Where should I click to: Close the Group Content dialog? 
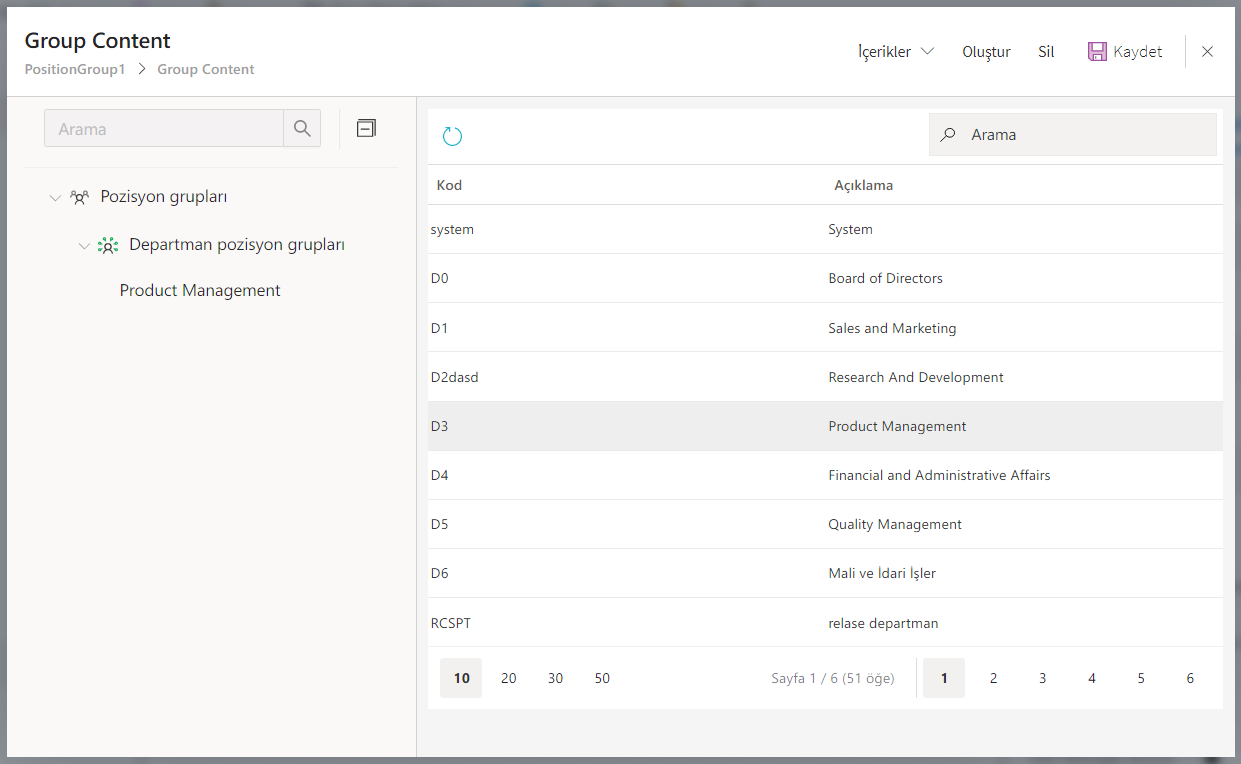pyautogui.click(x=1207, y=52)
